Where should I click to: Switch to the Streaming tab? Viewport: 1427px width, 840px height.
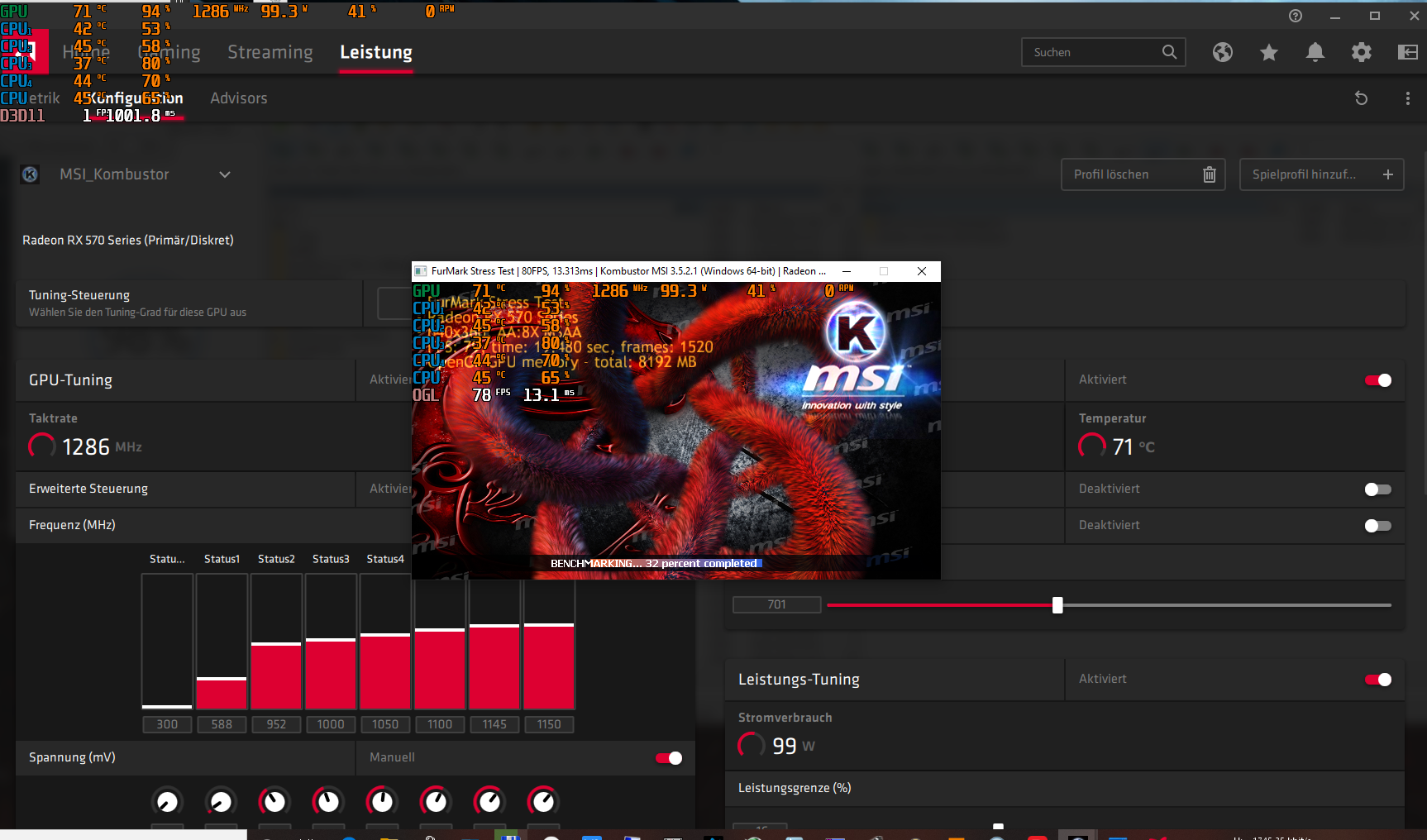tap(270, 52)
